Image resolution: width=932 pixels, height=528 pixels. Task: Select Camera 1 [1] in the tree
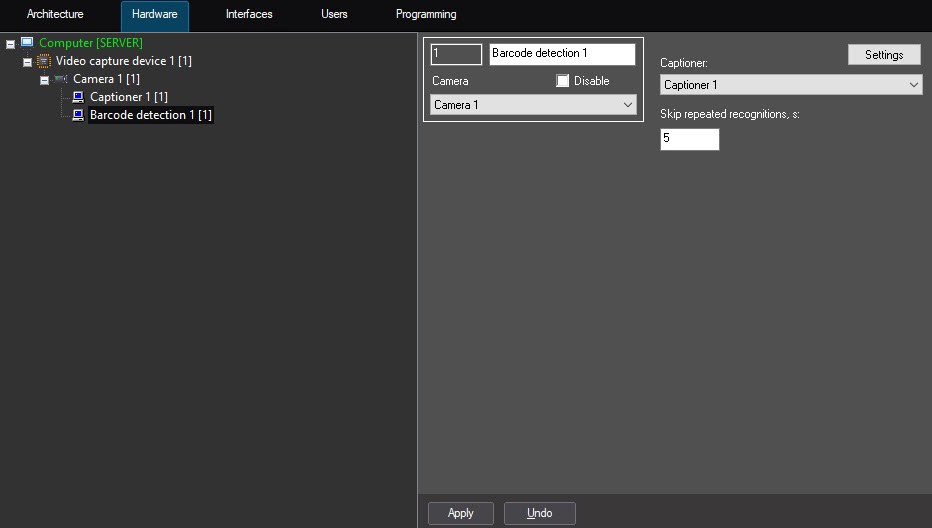(106, 78)
